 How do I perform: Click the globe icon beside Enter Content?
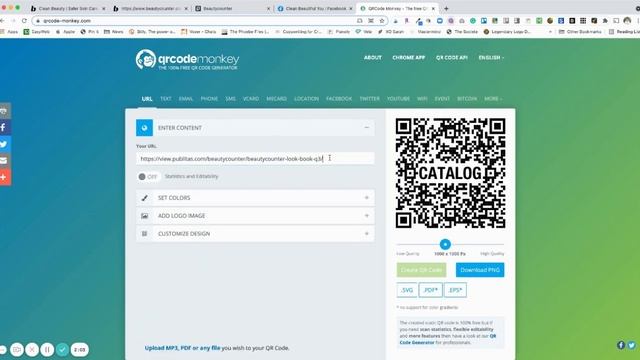pos(144,128)
